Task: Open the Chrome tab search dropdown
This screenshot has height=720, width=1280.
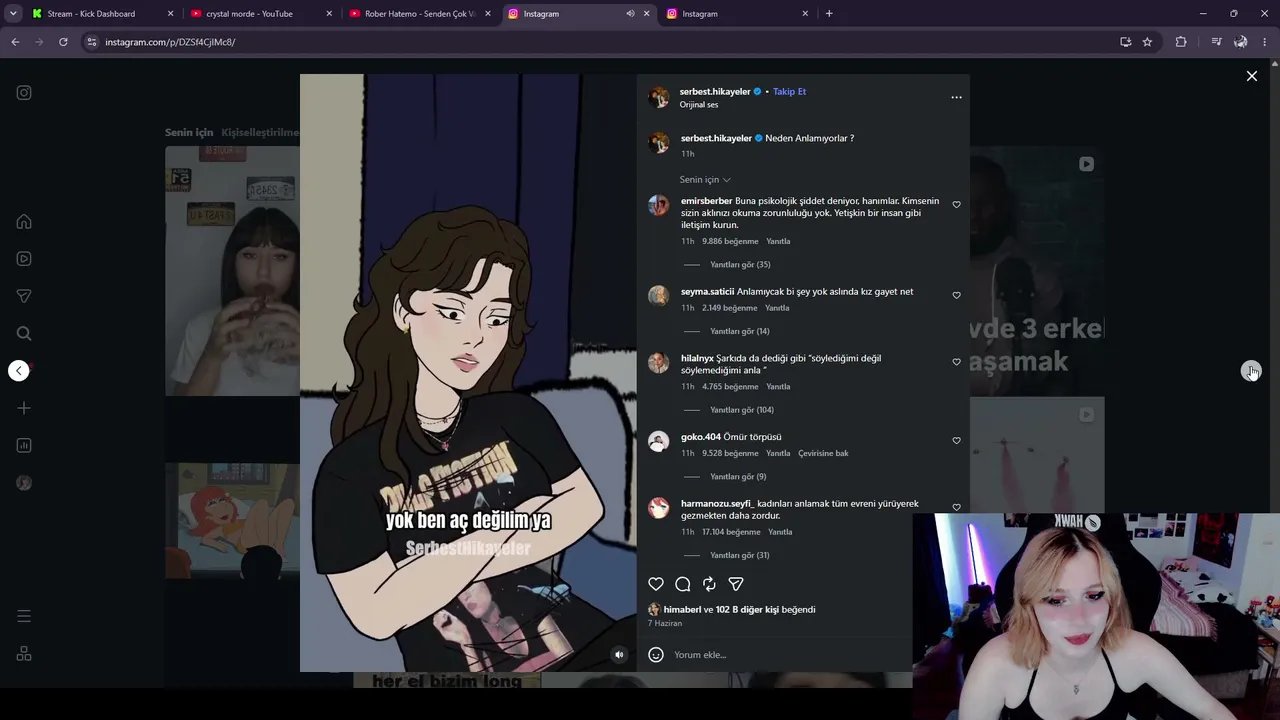Action: [13, 14]
